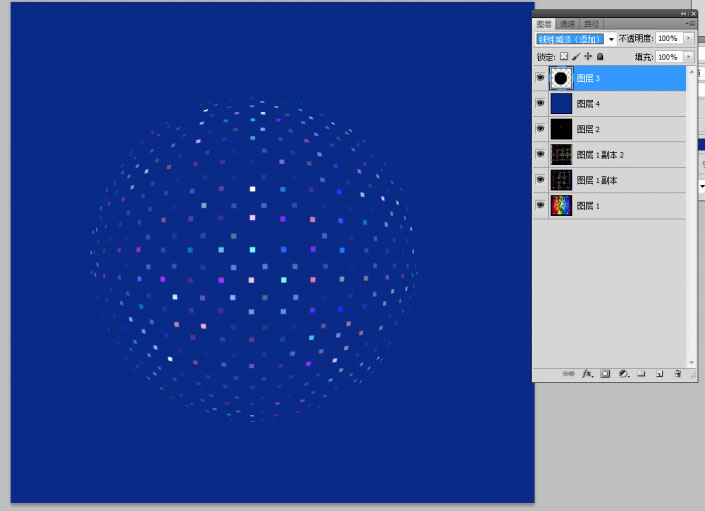Add a layer mask with the mask icon

tap(605, 373)
